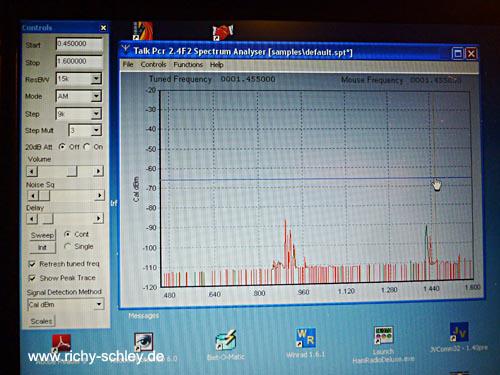Screen dimensions: 500x375
Task: Click the Spectrum Analyser title bar antenna icon
Action: [x=126, y=50]
